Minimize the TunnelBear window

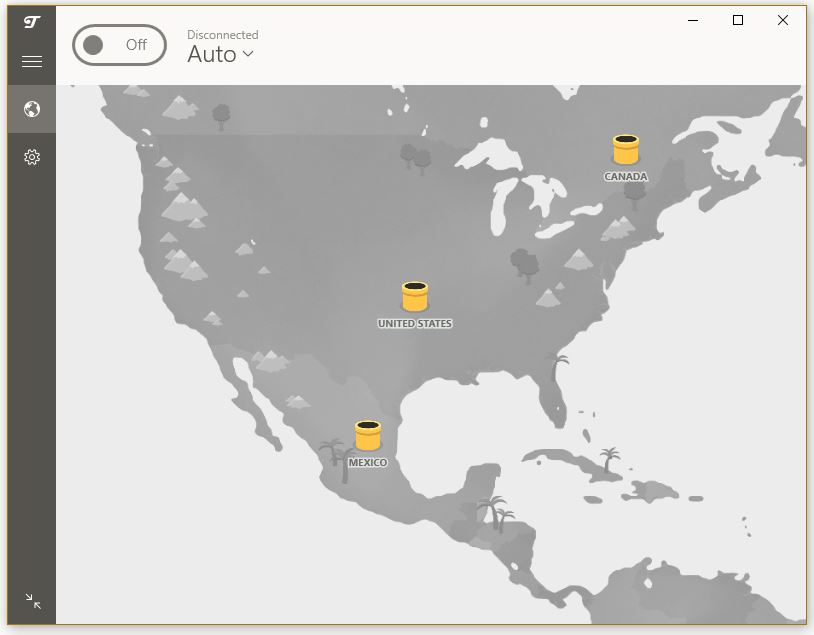[693, 20]
